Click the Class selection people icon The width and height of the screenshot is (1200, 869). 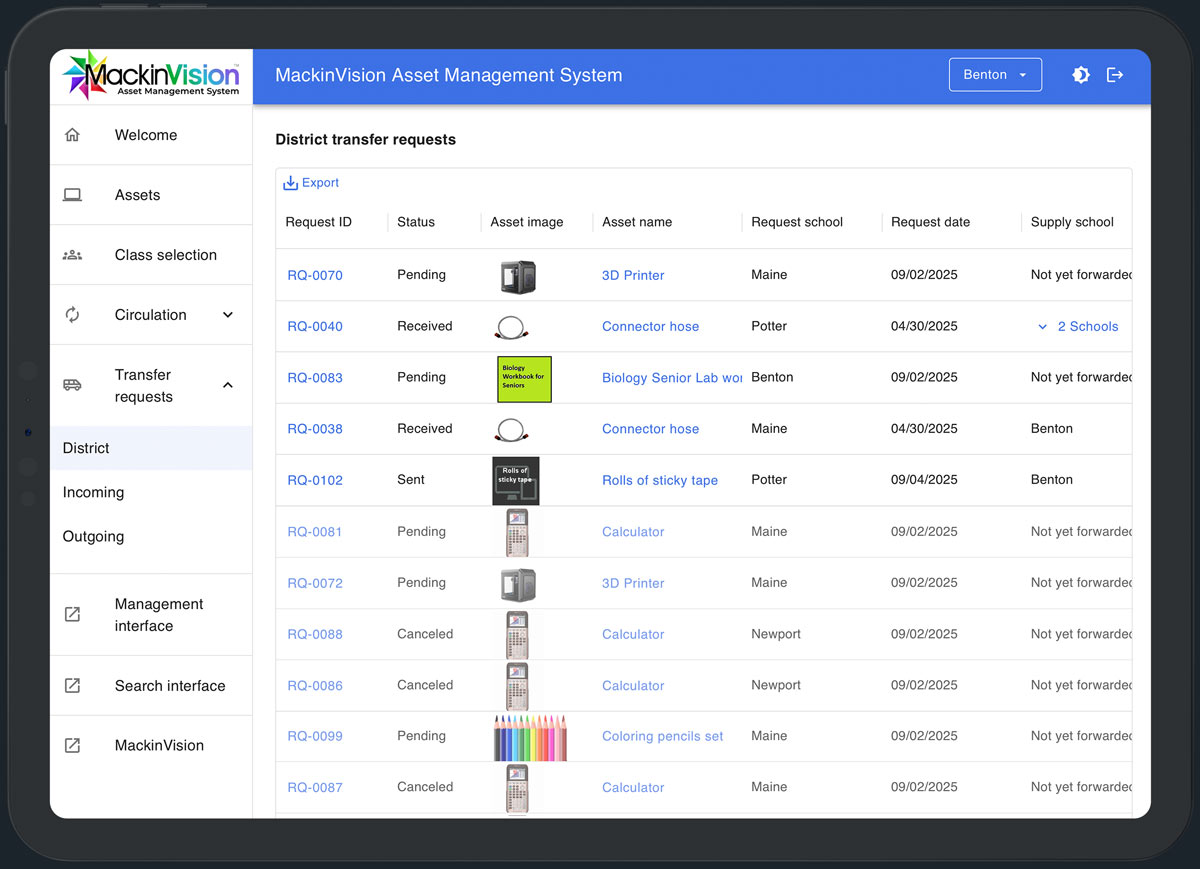click(x=72, y=255)
